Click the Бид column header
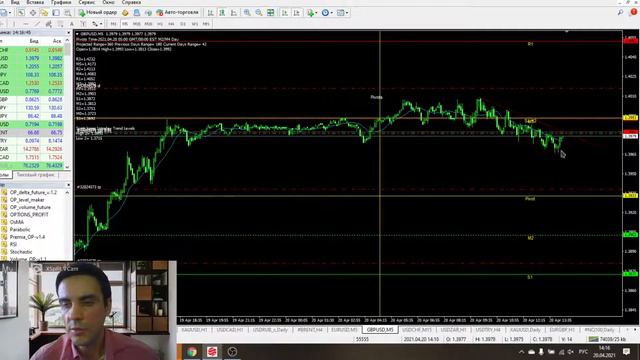Image resolution: width=640 pixels, height=360 pixels. coord(34,41)
